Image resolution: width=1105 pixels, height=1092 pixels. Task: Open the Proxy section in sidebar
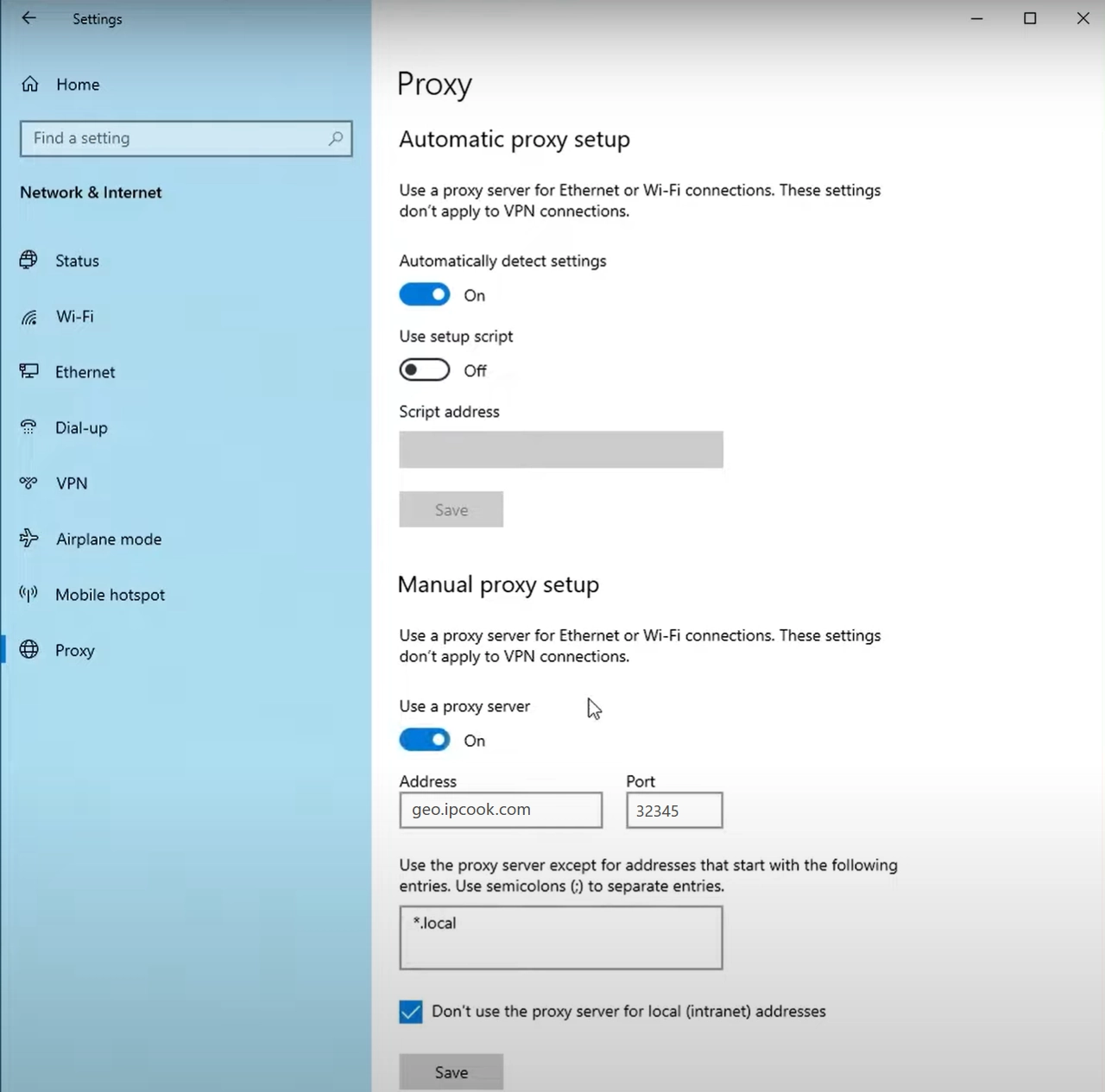74,650
